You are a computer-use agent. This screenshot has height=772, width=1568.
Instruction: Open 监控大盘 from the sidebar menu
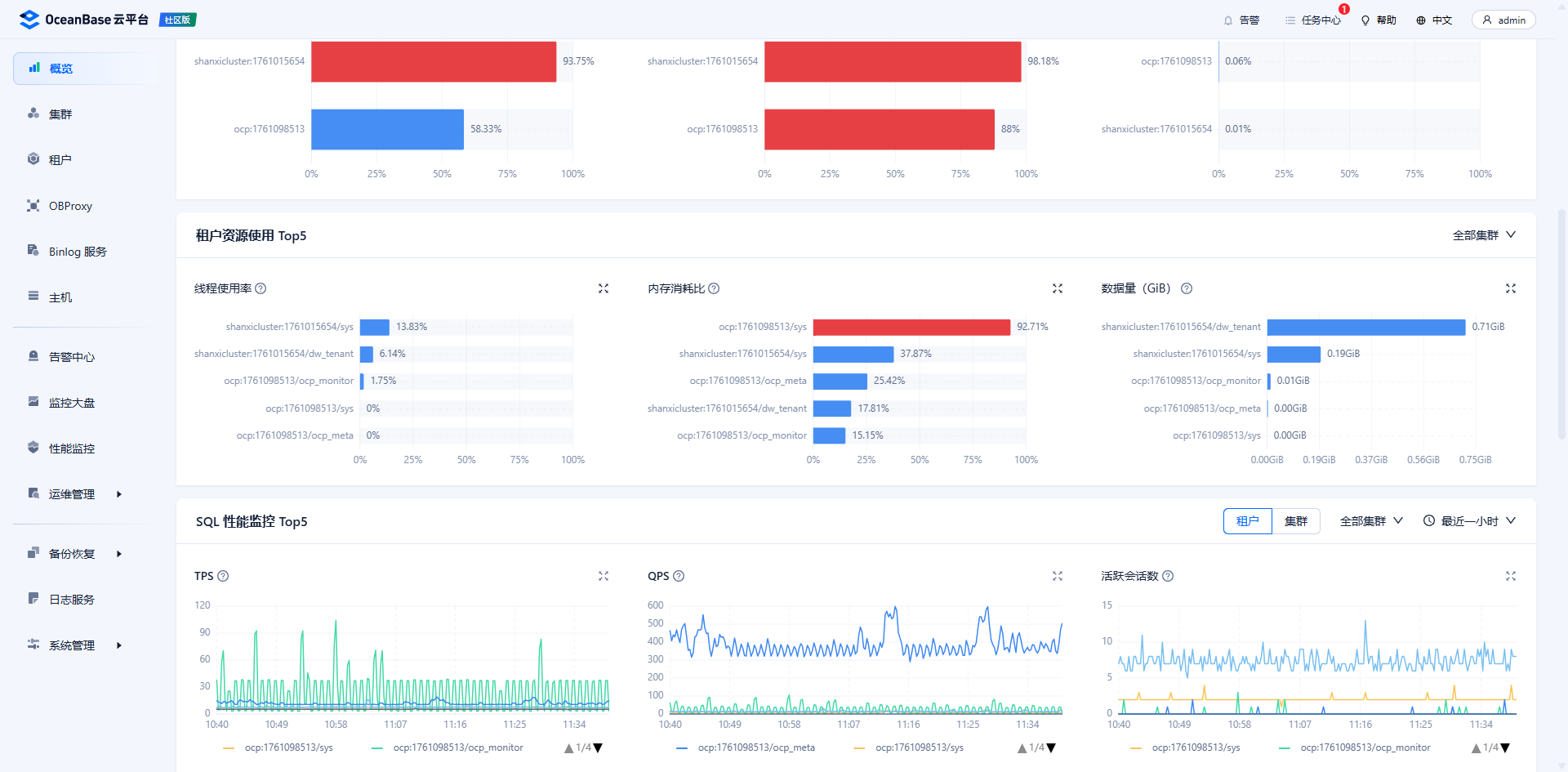tap(72, 403)
